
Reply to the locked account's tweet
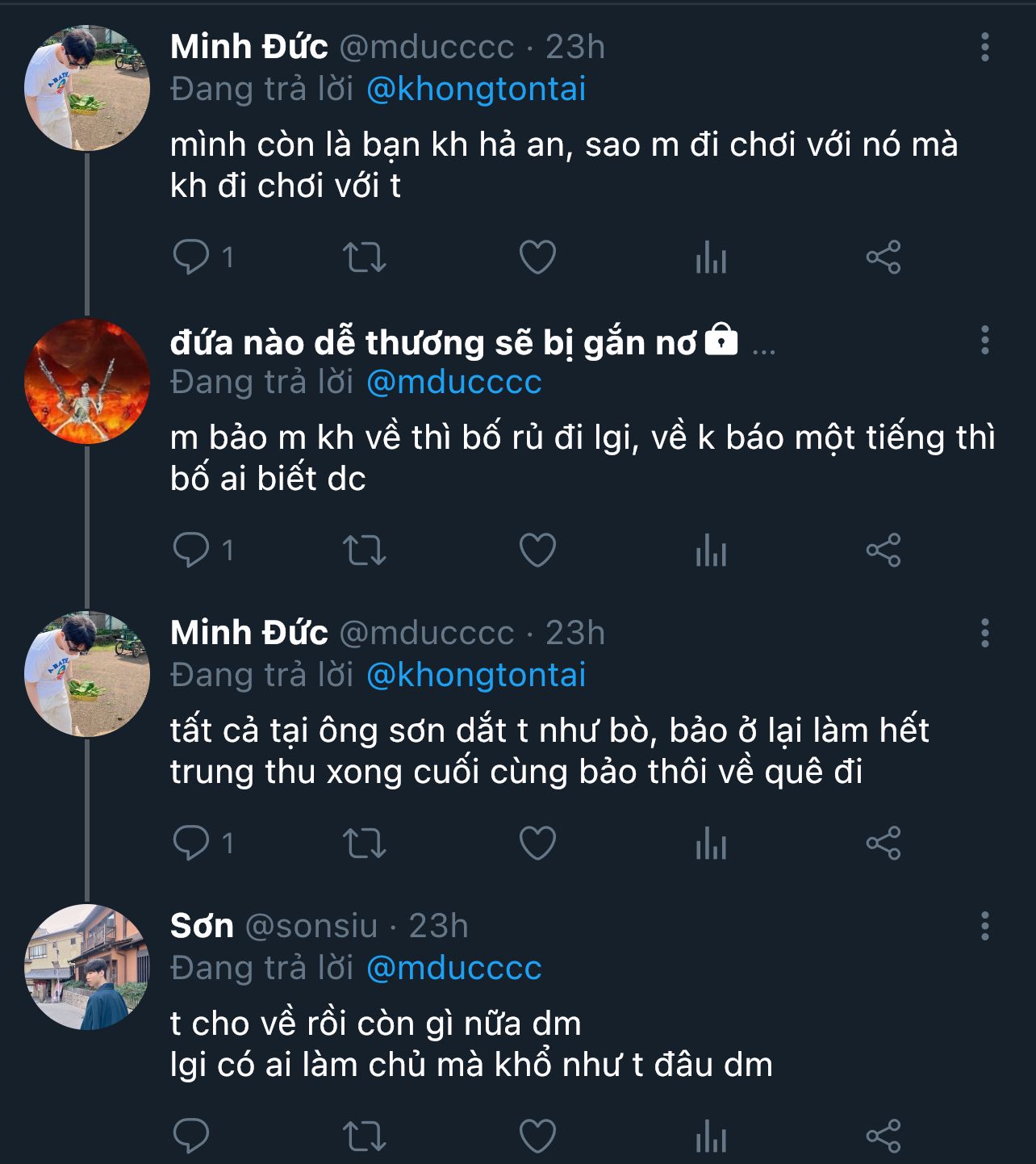click(x=192, y=551)
